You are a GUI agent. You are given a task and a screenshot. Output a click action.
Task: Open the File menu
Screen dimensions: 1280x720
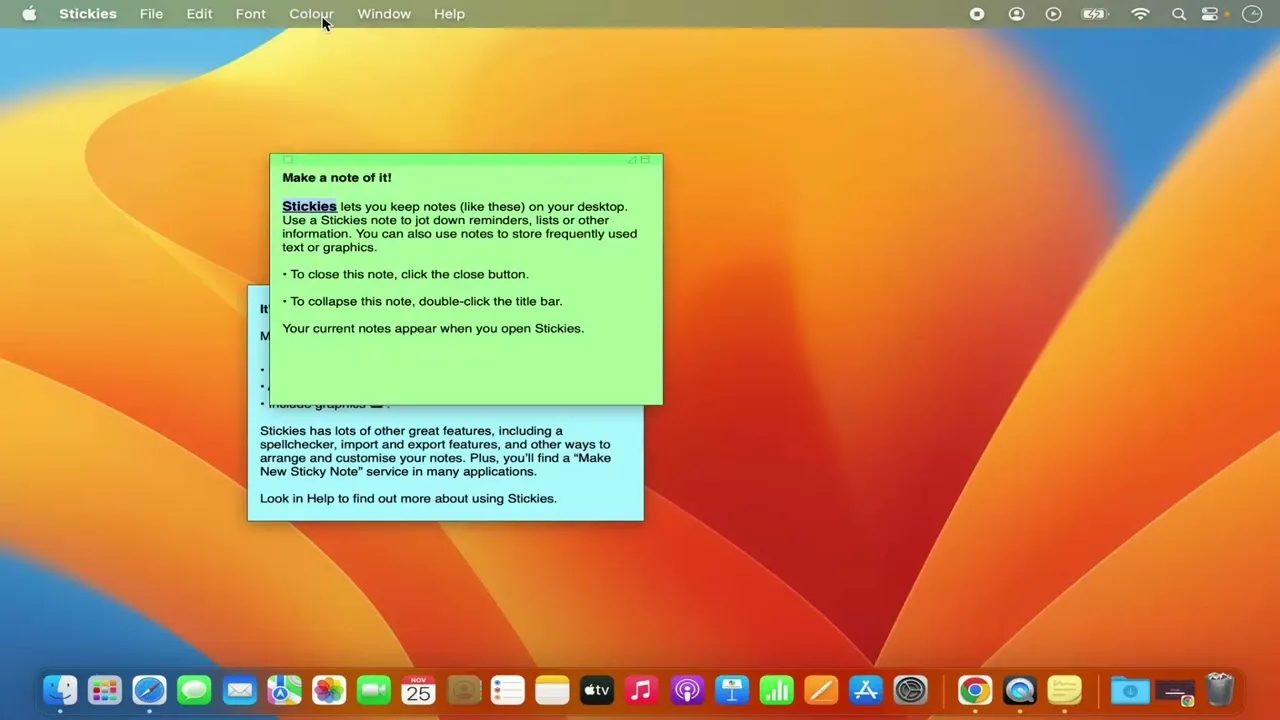click(151, 14)
